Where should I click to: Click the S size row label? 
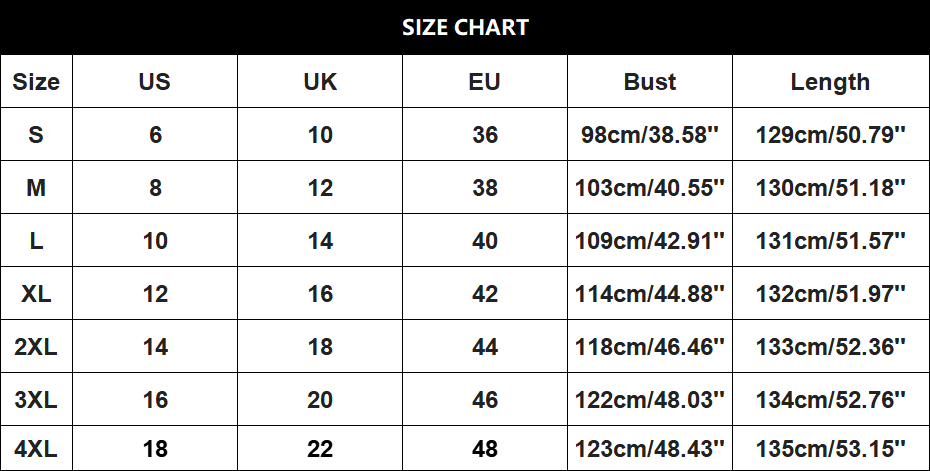click(36, 135)
